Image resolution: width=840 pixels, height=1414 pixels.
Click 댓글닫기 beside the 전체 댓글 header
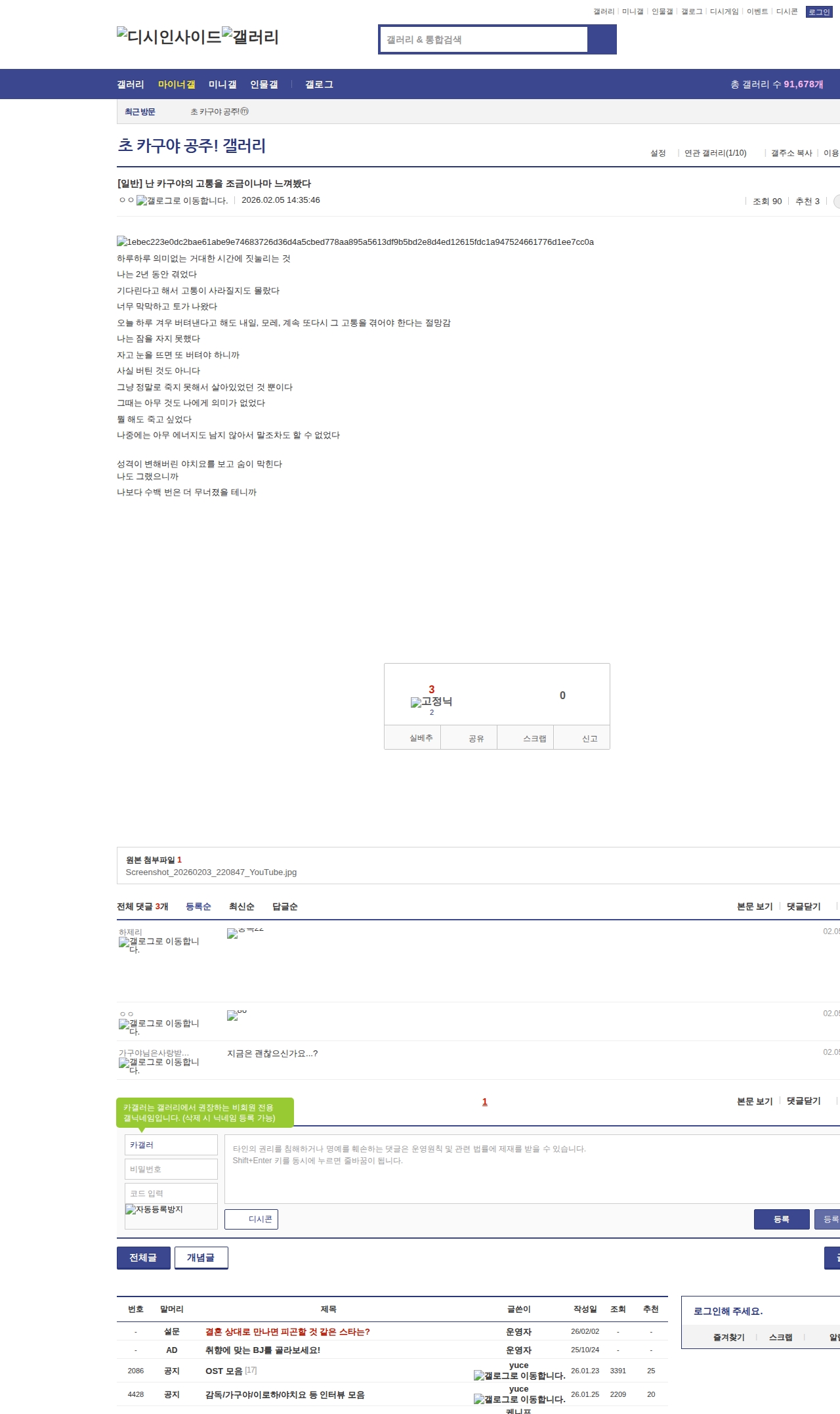(804, 907)
